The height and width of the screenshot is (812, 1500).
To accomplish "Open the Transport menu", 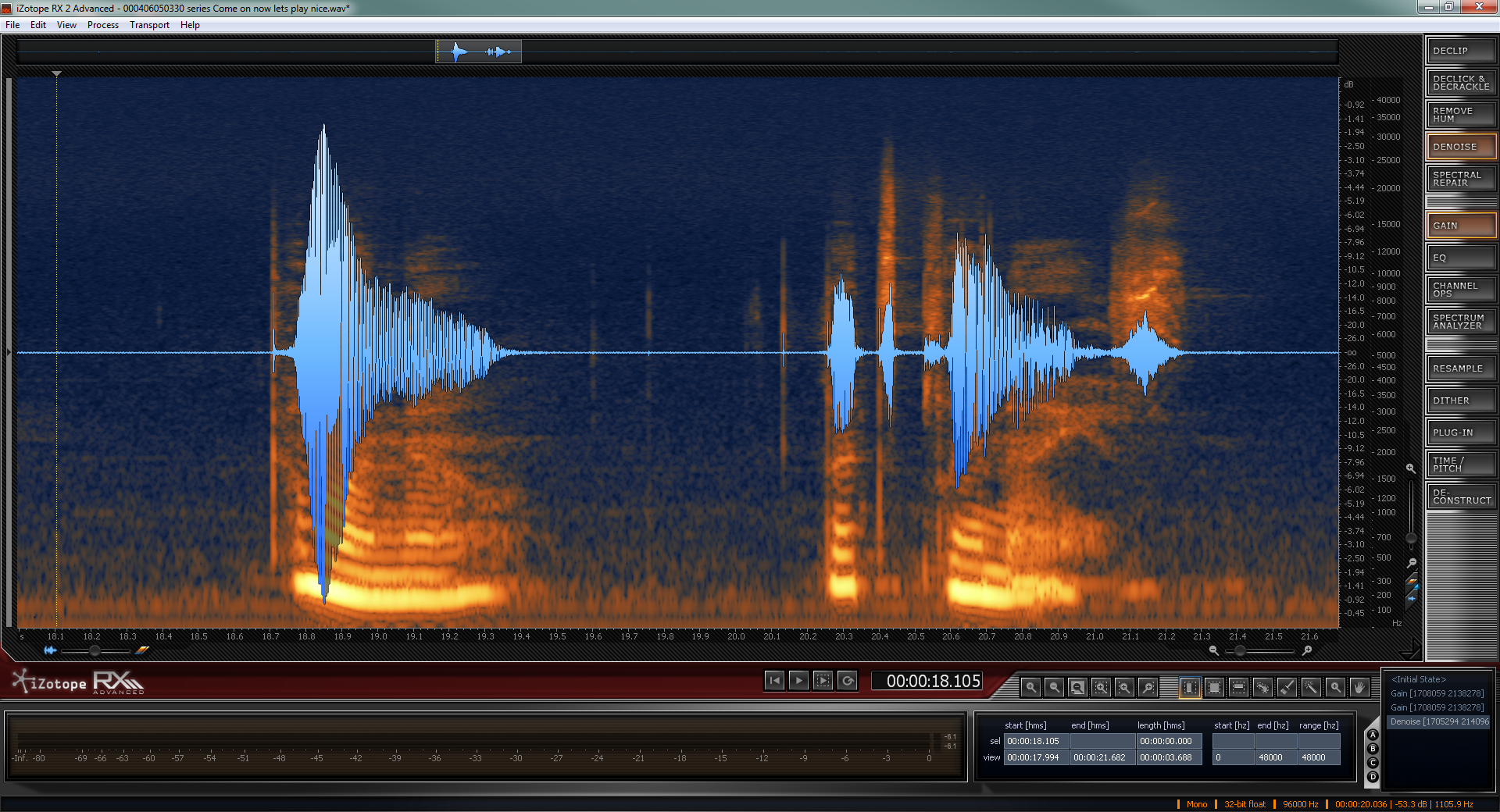I will (x=149, y=25).
